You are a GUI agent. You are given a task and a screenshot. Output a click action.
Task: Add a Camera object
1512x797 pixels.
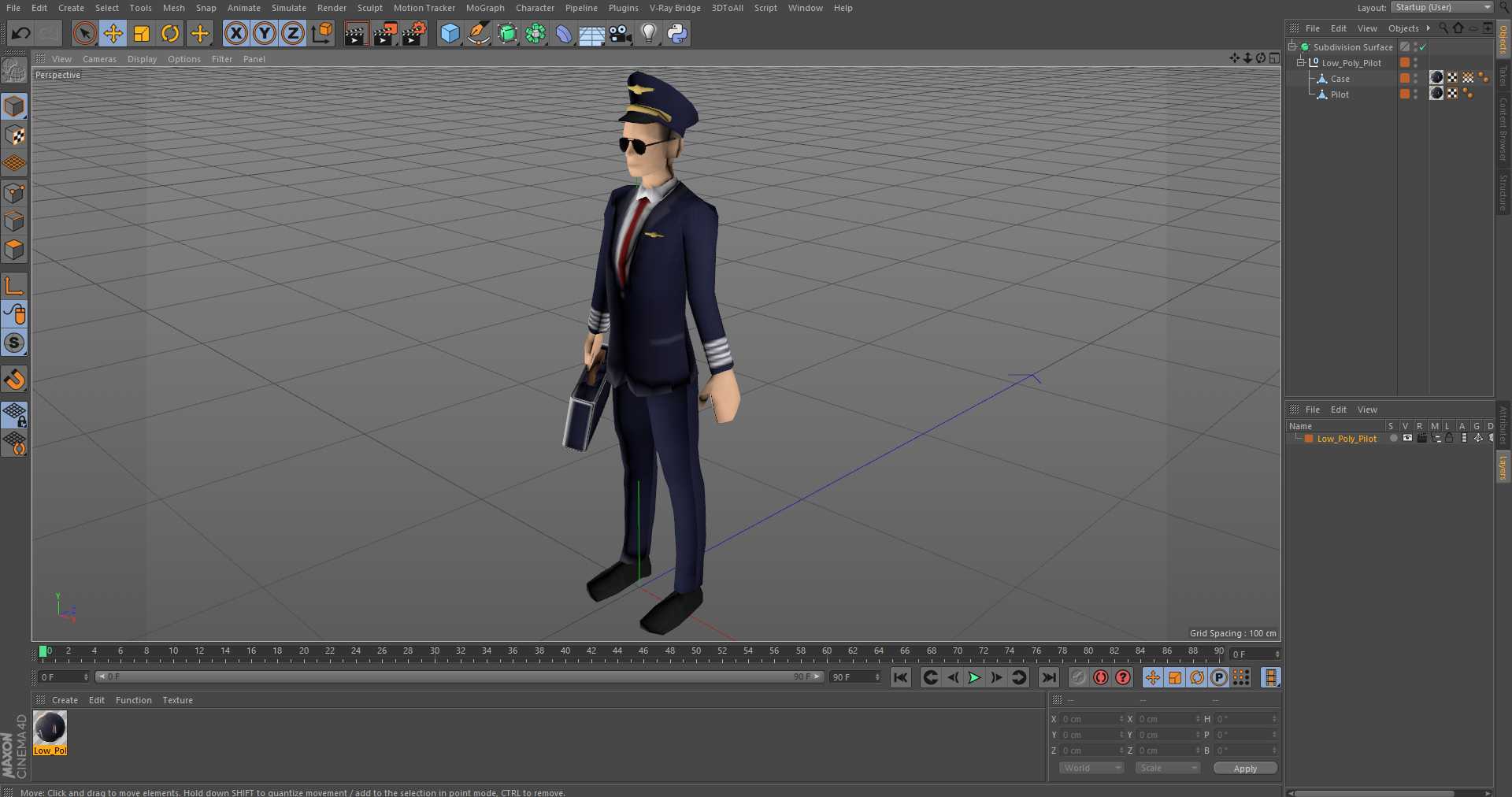621,33
